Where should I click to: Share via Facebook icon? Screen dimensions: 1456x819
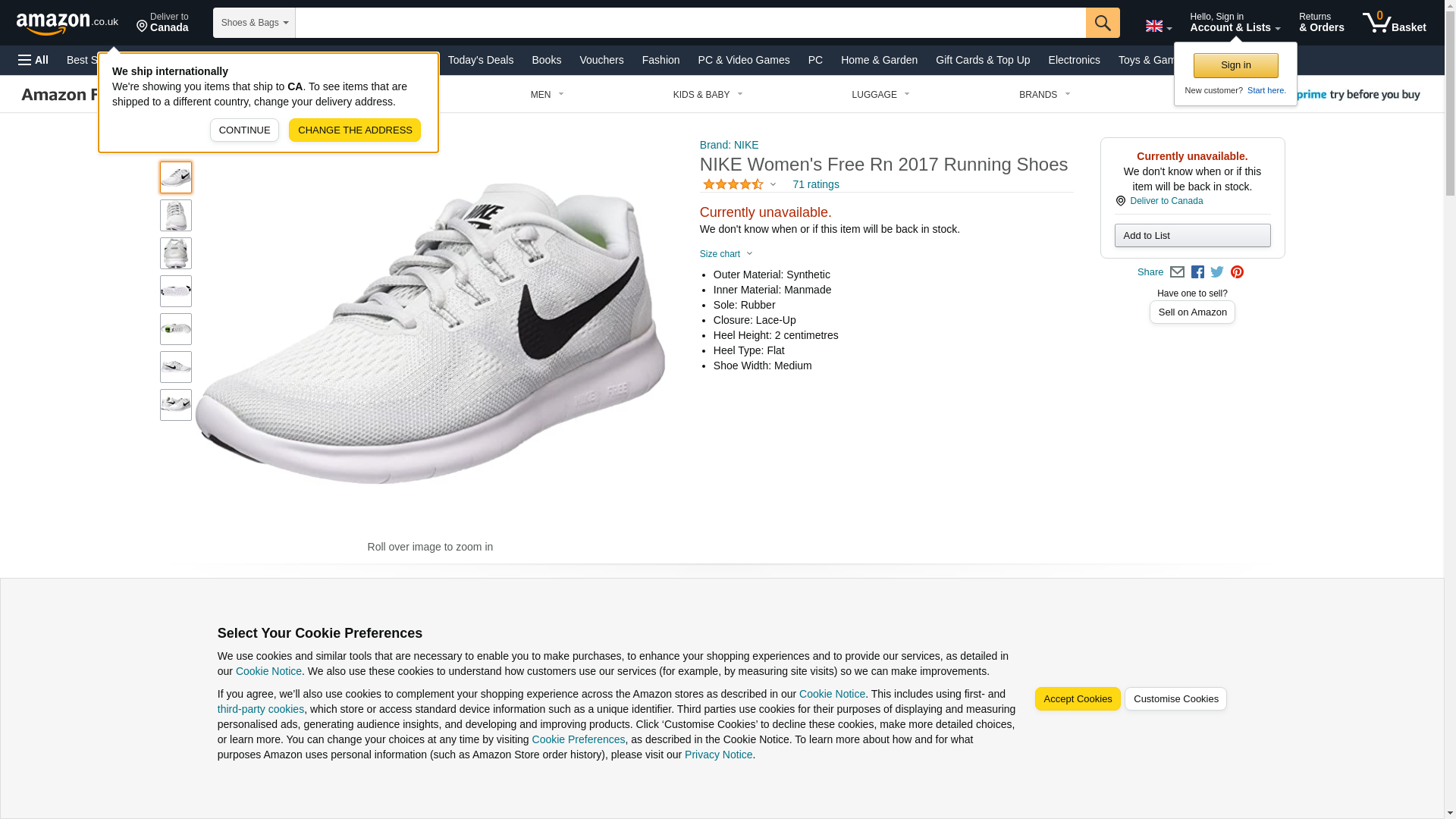tap(1197, 272)
